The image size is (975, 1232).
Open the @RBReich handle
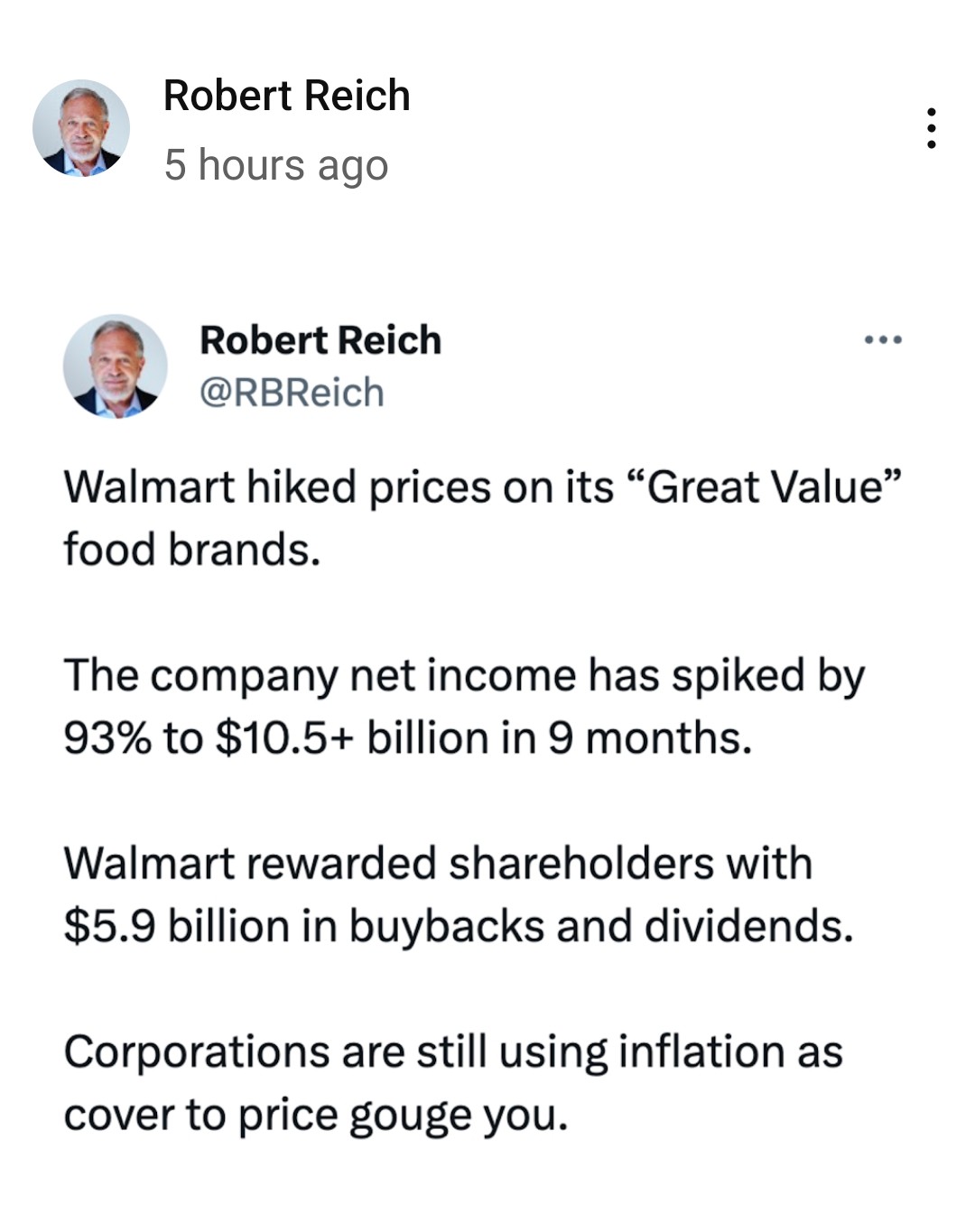(292, 393)
